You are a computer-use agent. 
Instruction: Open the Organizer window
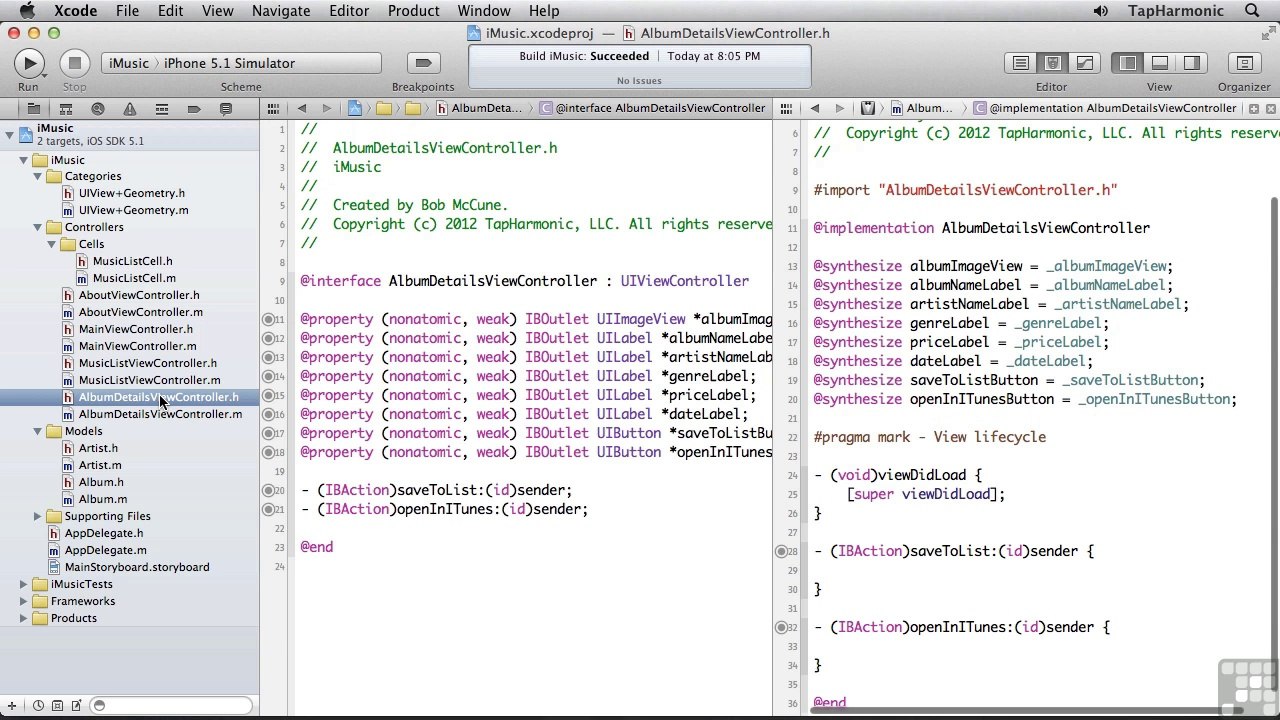(x=1244, y=63)
